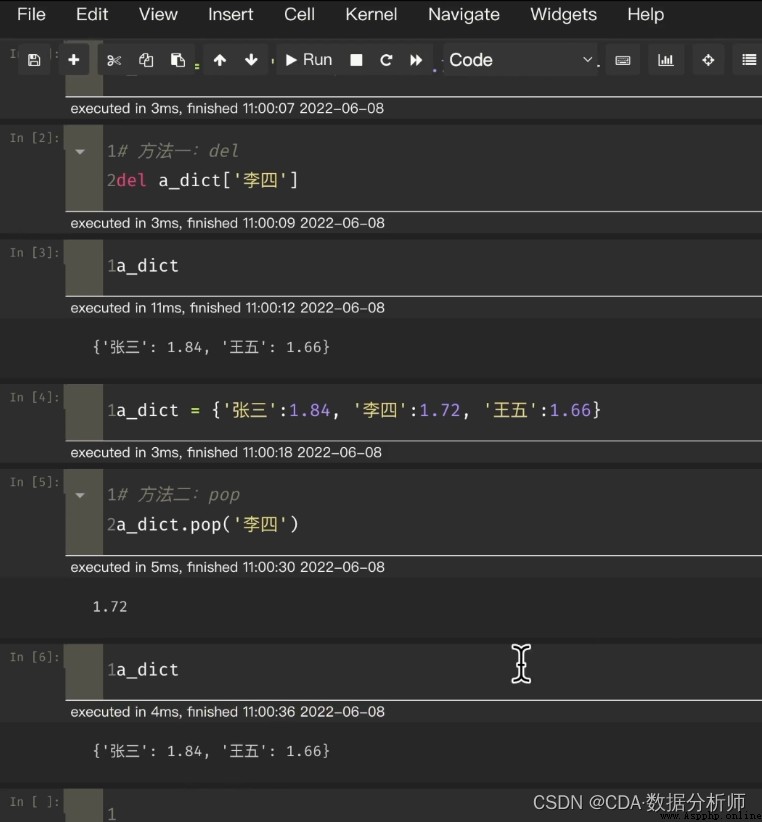Insert a new cell with the plus icon
Viewport: 762px width, 822px height.
point(74,60)
